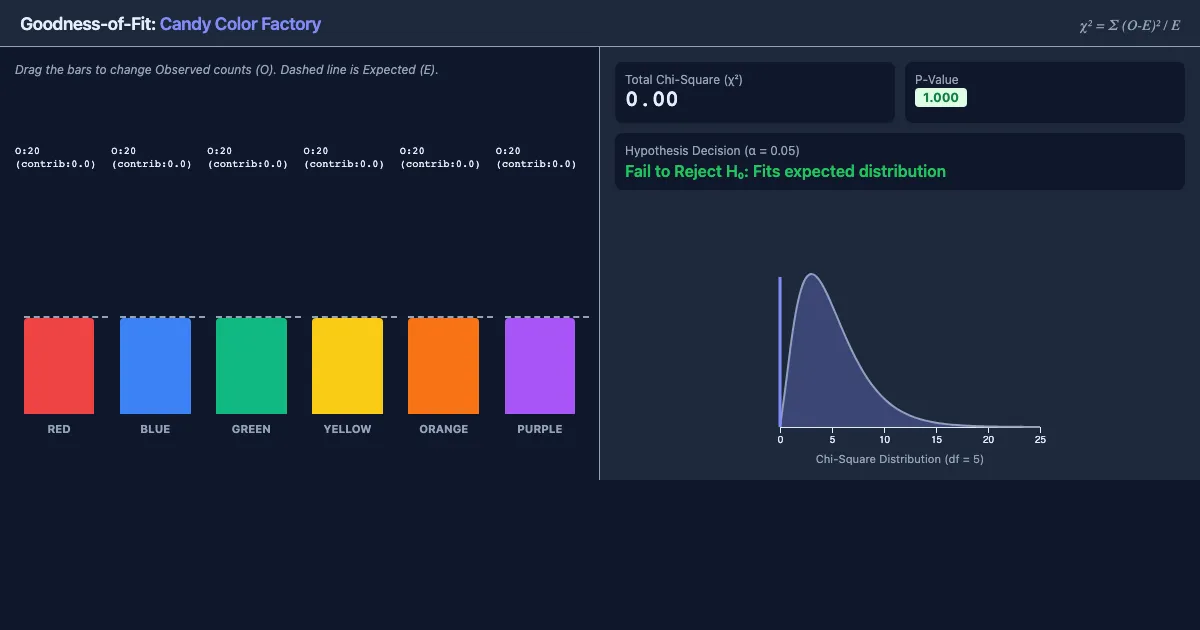Click the RED label
The width and height of the screenshot is (1200, 630).
[x=59, y=429]
